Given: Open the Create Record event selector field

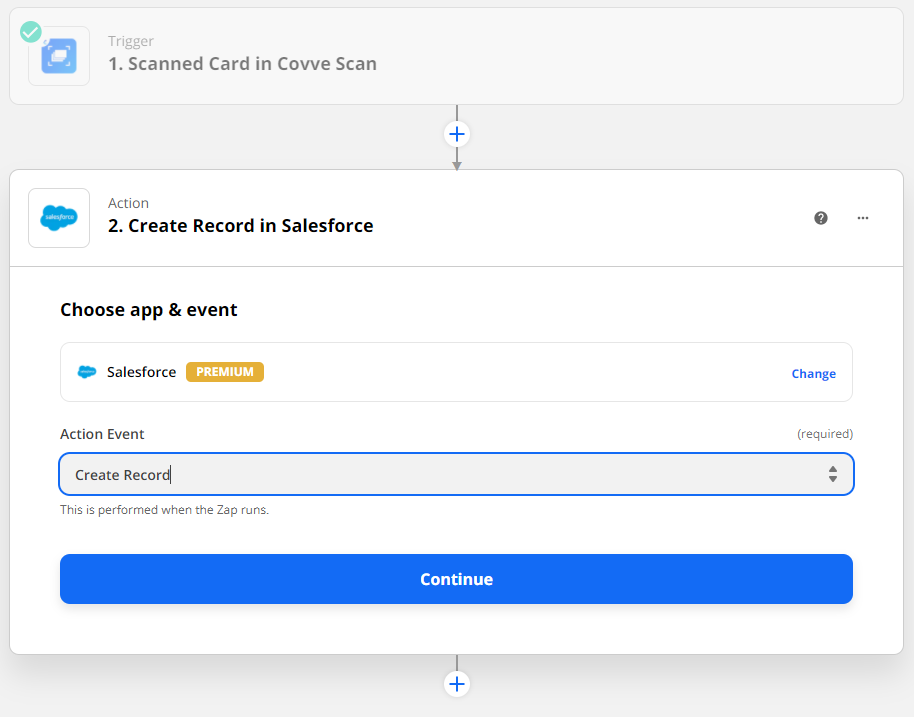Looking at the screenshot, I should pyautogui.click(x=440, y=475).
